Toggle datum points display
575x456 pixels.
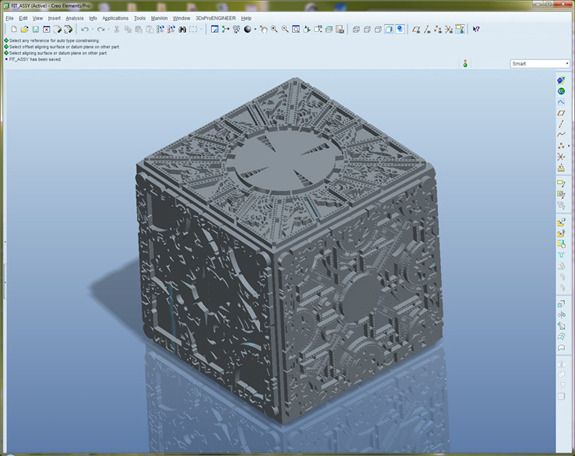point(438,29)
